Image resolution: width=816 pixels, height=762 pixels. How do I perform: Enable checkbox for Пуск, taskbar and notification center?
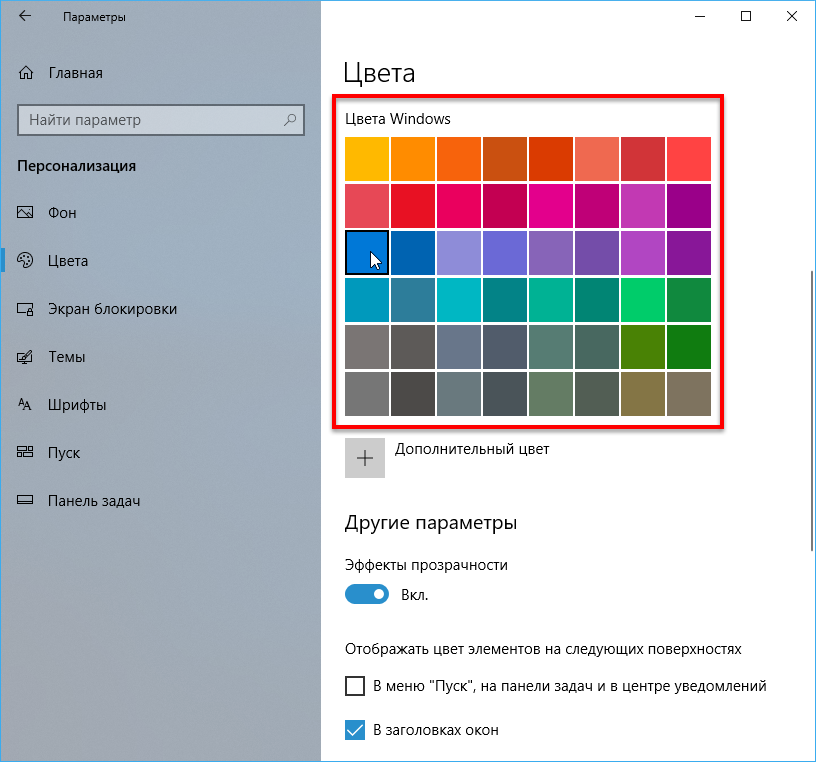click(355, 686)
